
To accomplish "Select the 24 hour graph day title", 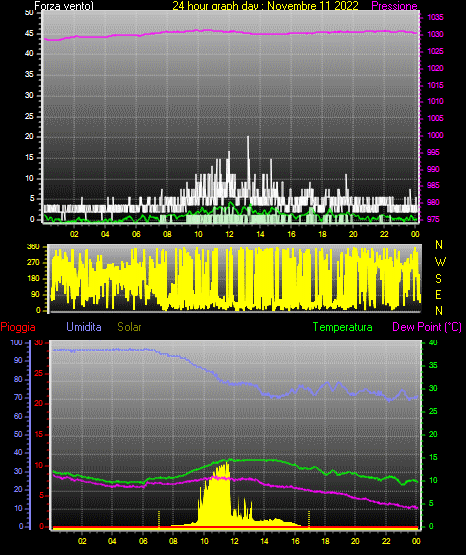I will (265, 6).
